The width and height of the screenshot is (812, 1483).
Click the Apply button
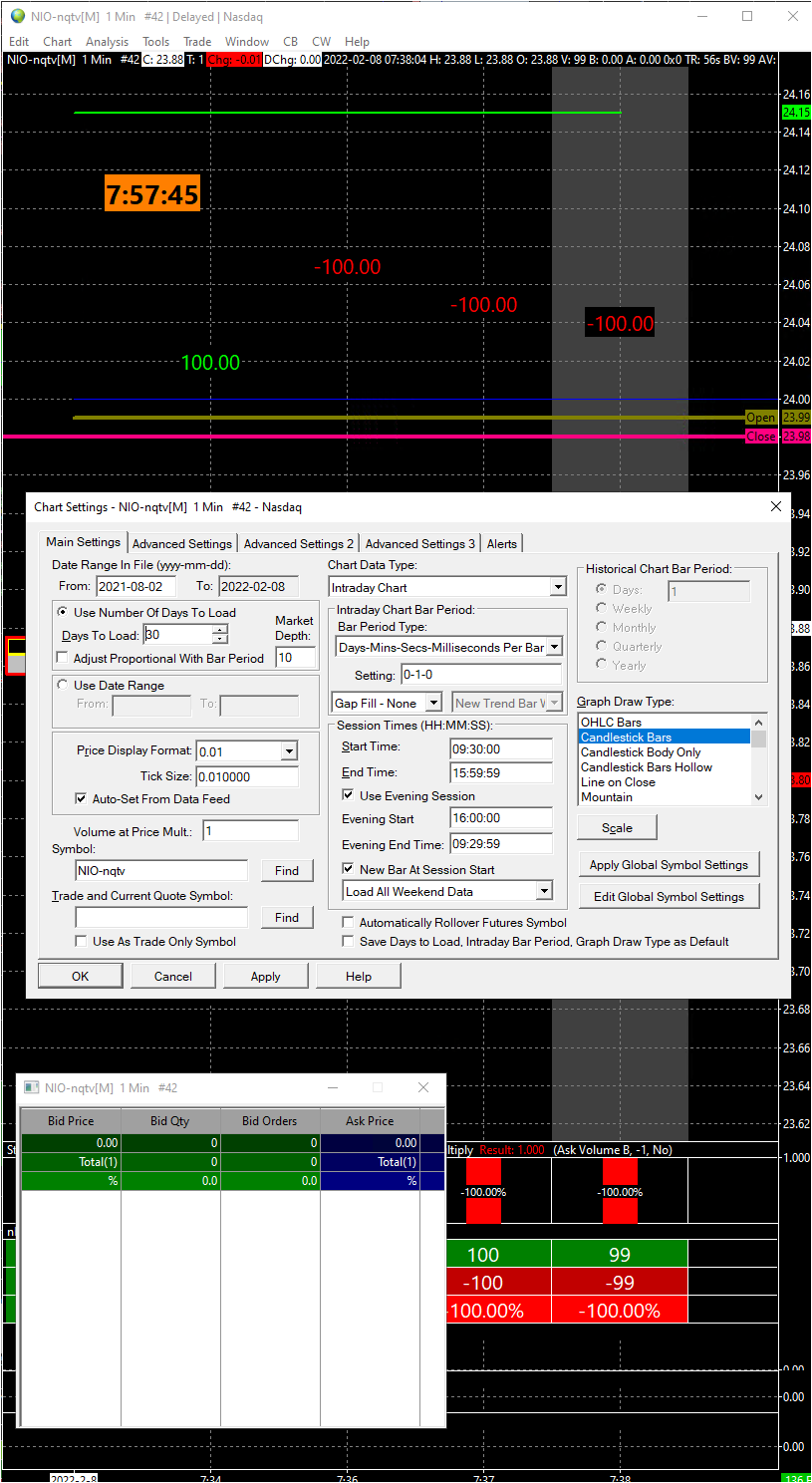click(265, 976)
